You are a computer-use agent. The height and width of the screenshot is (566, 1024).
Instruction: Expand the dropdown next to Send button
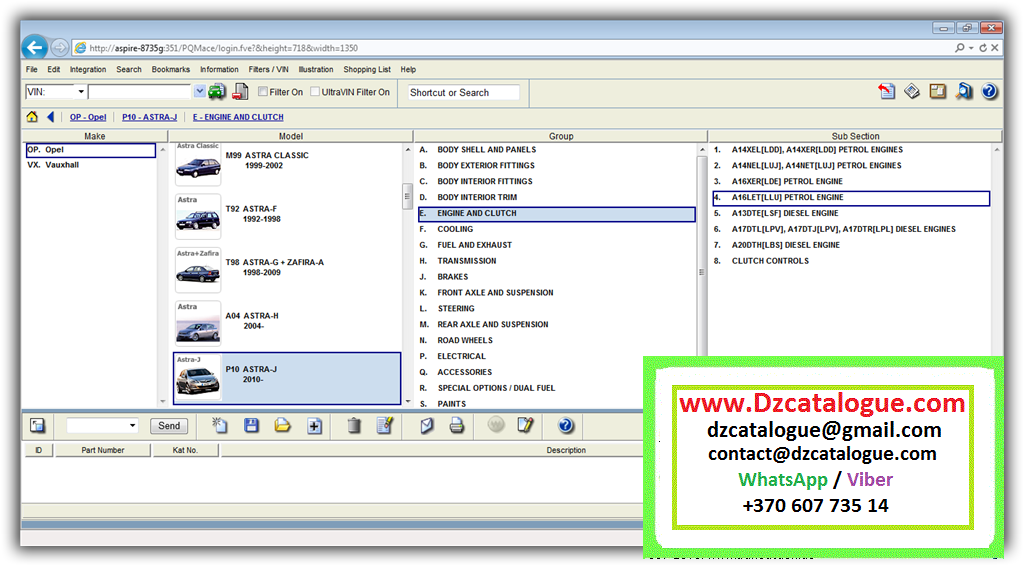(132, 426)
